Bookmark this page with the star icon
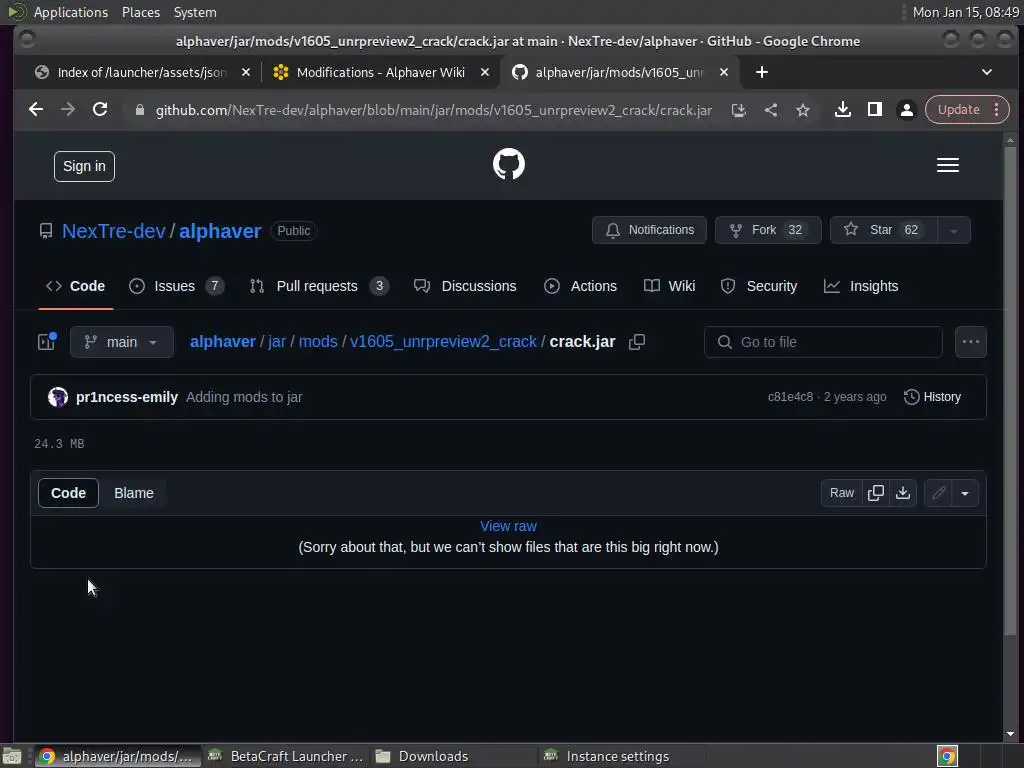 point(803,110)
